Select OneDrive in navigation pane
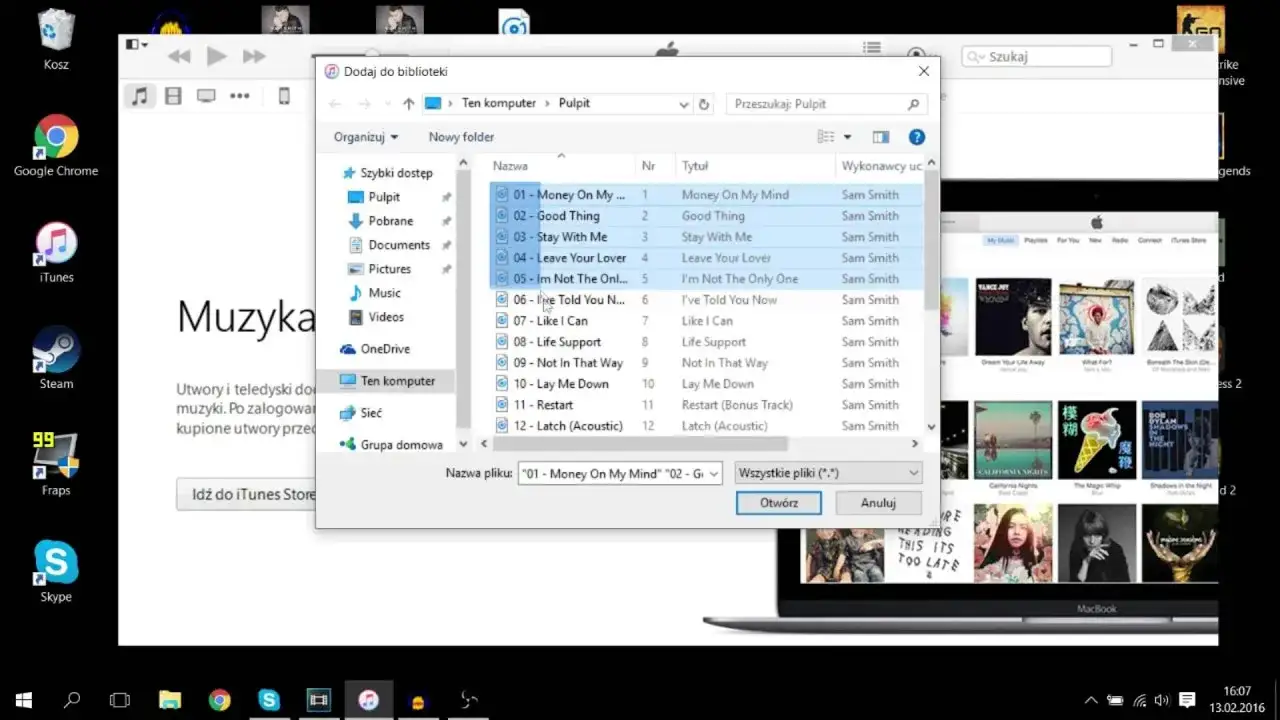The image size is (1280, 720). (385, 349)
